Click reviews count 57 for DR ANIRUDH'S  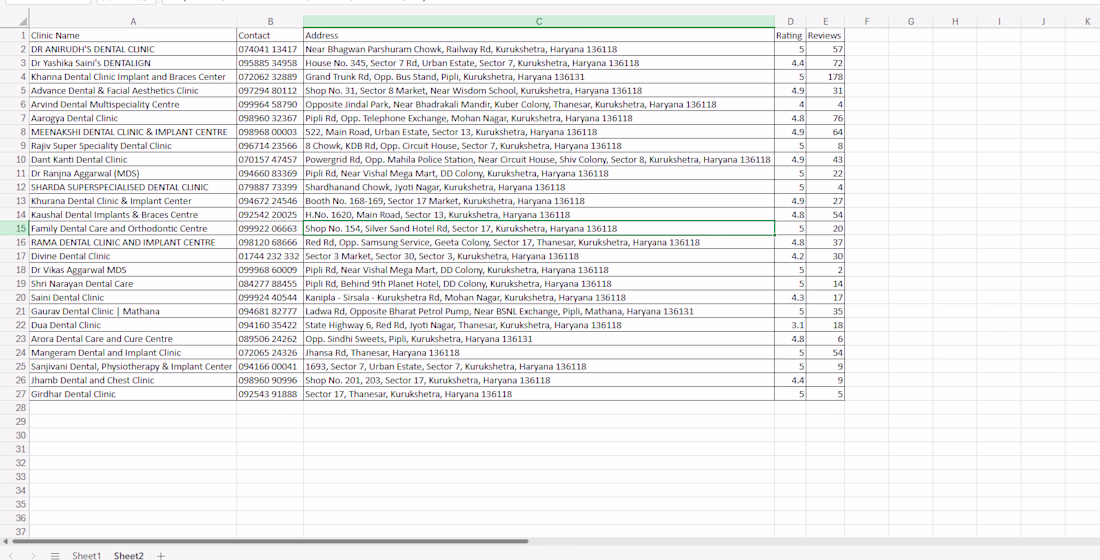coord(825,49)
